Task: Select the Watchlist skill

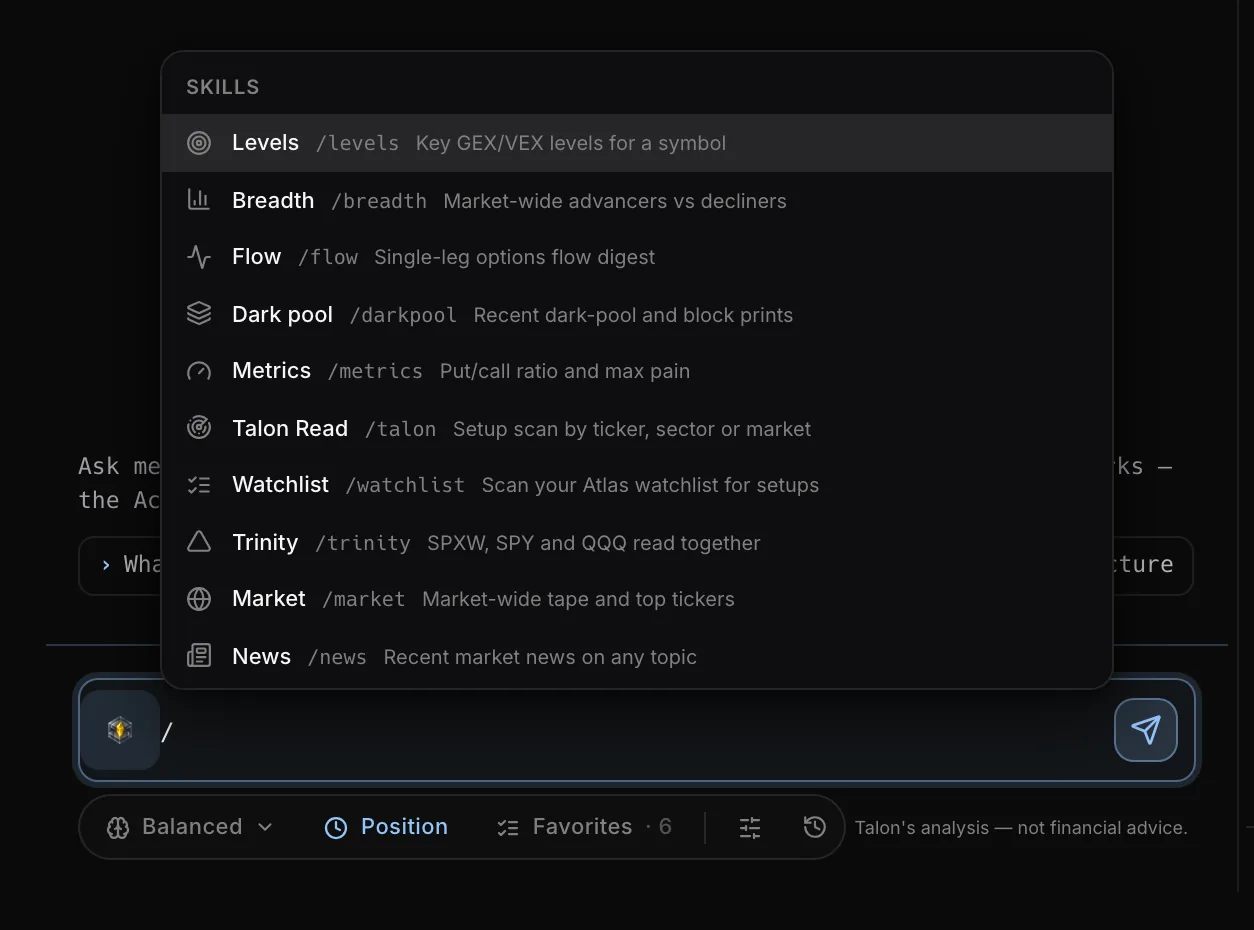Action: click(637, 485)
